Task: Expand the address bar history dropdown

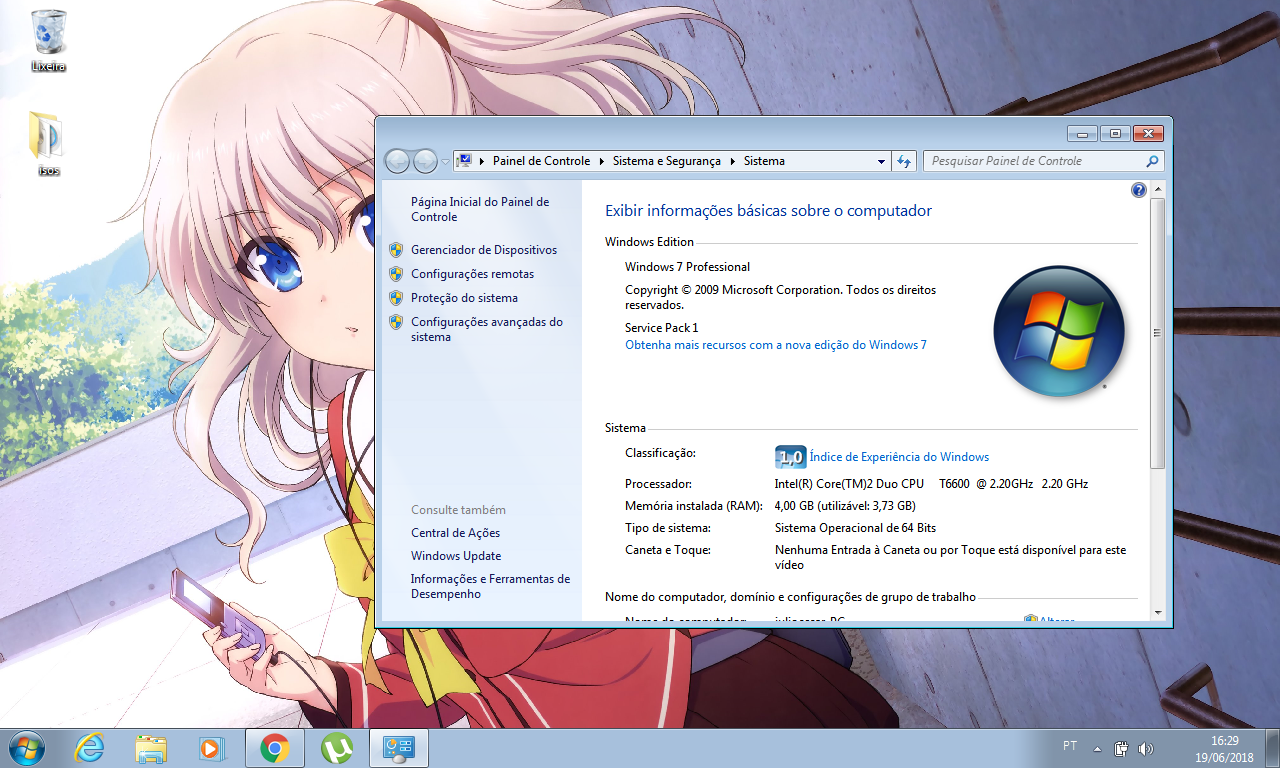Action: pos(881,161)
